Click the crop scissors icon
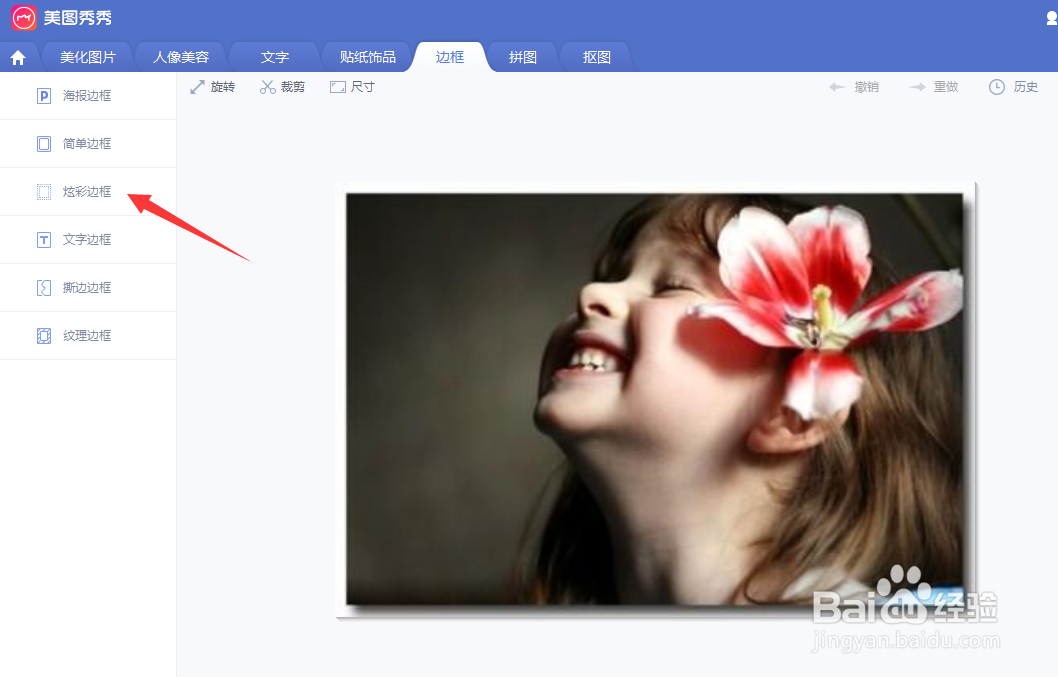This screenshot has width=1058, height=677. click(x=268, y=87)
